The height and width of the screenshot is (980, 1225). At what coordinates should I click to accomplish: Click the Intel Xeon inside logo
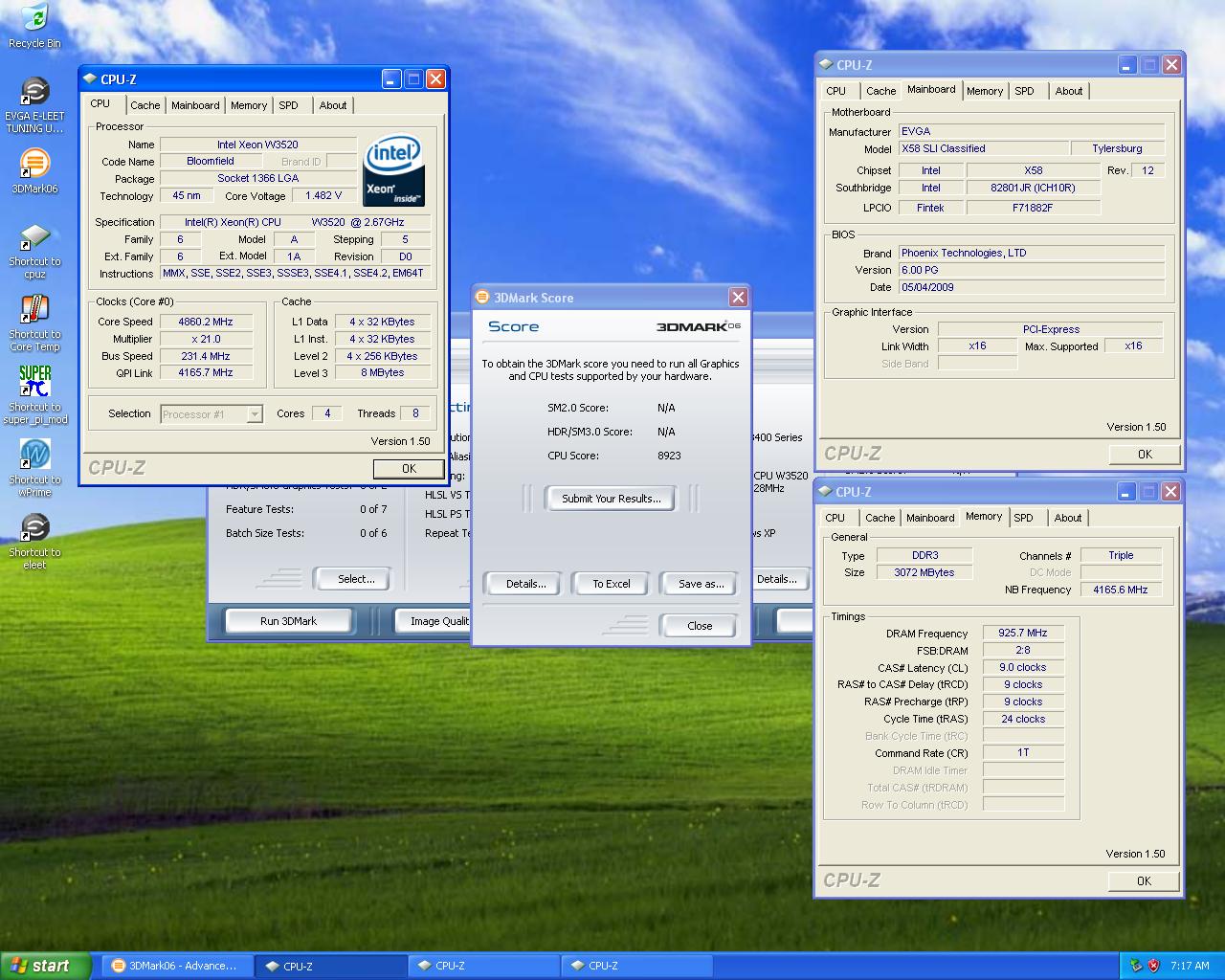tap(393, 172)
